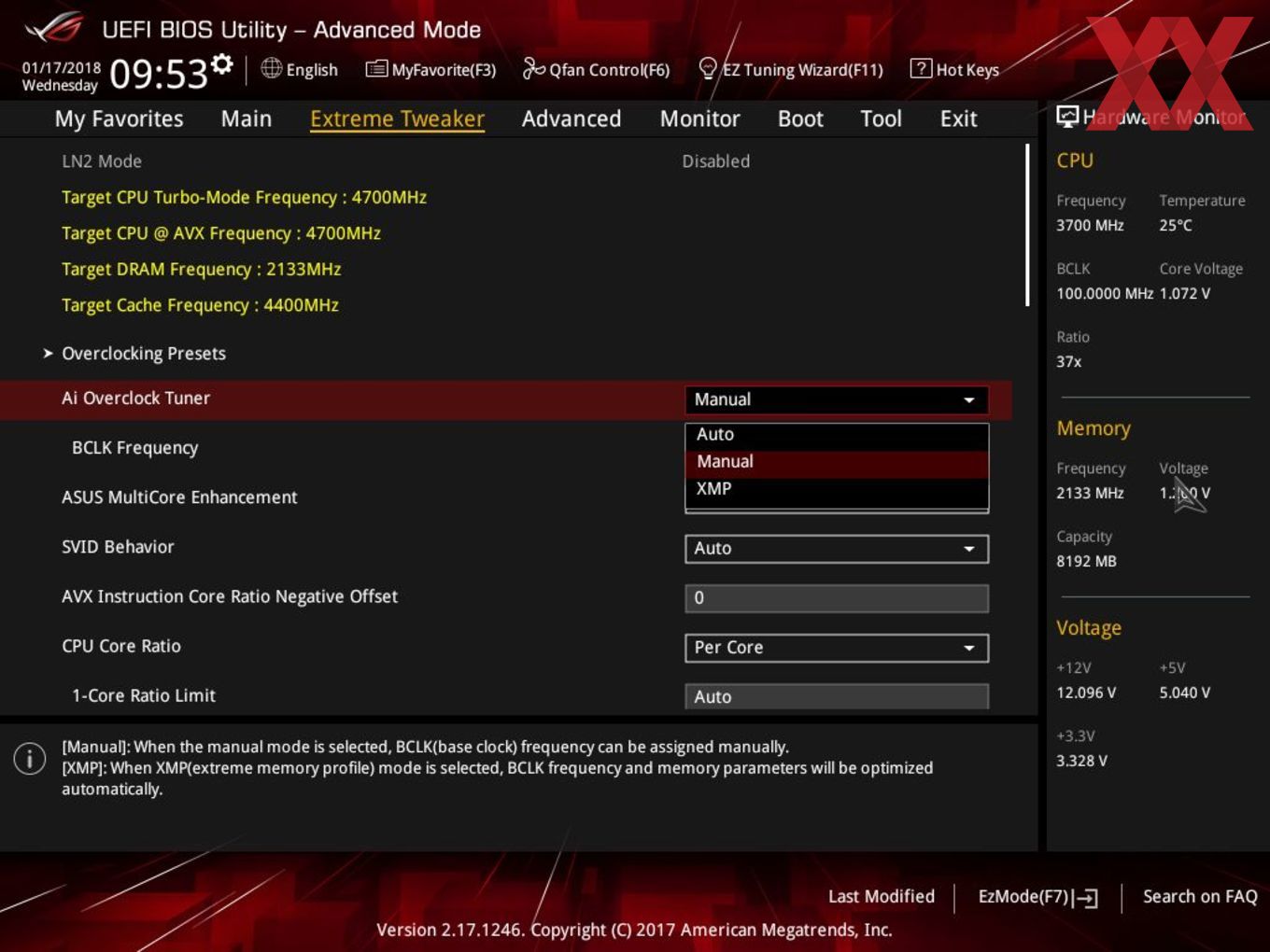1270x952 pixels.
Task: Click the Hardware Monitor screen icon
Action: (x=1066, y=117)
